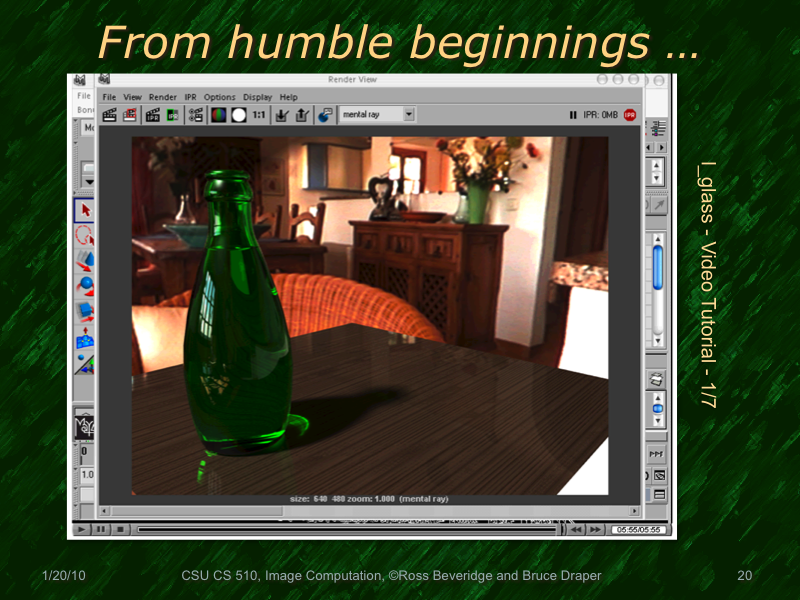
Task: Stop the IPR session with the red button
Action: pos(630,114)
